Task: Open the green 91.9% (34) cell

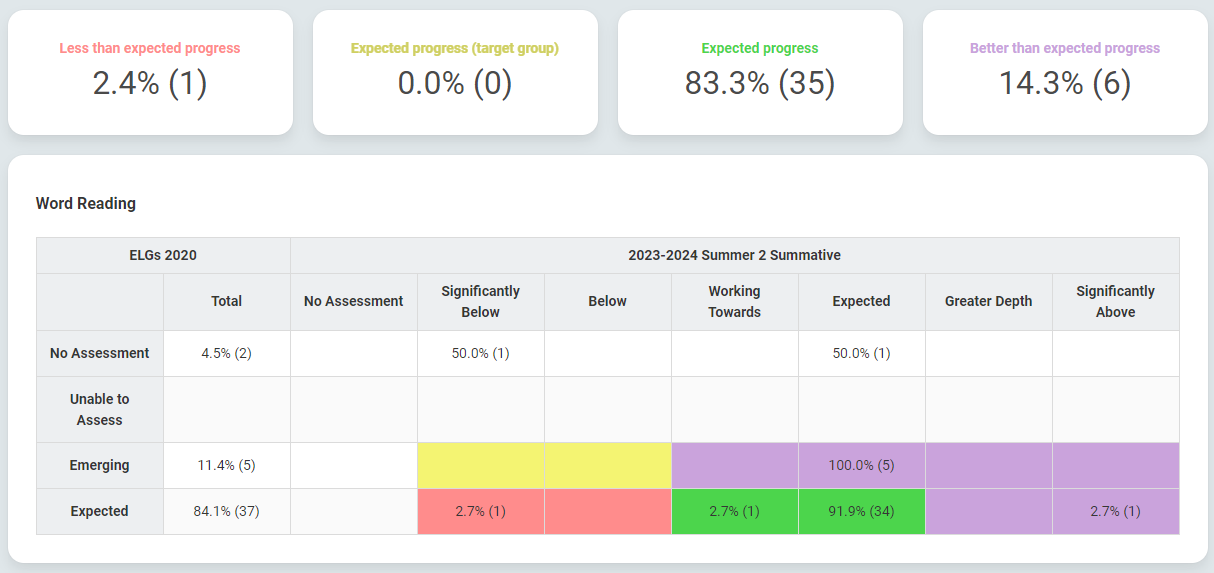Action: (x=861, y=511)
